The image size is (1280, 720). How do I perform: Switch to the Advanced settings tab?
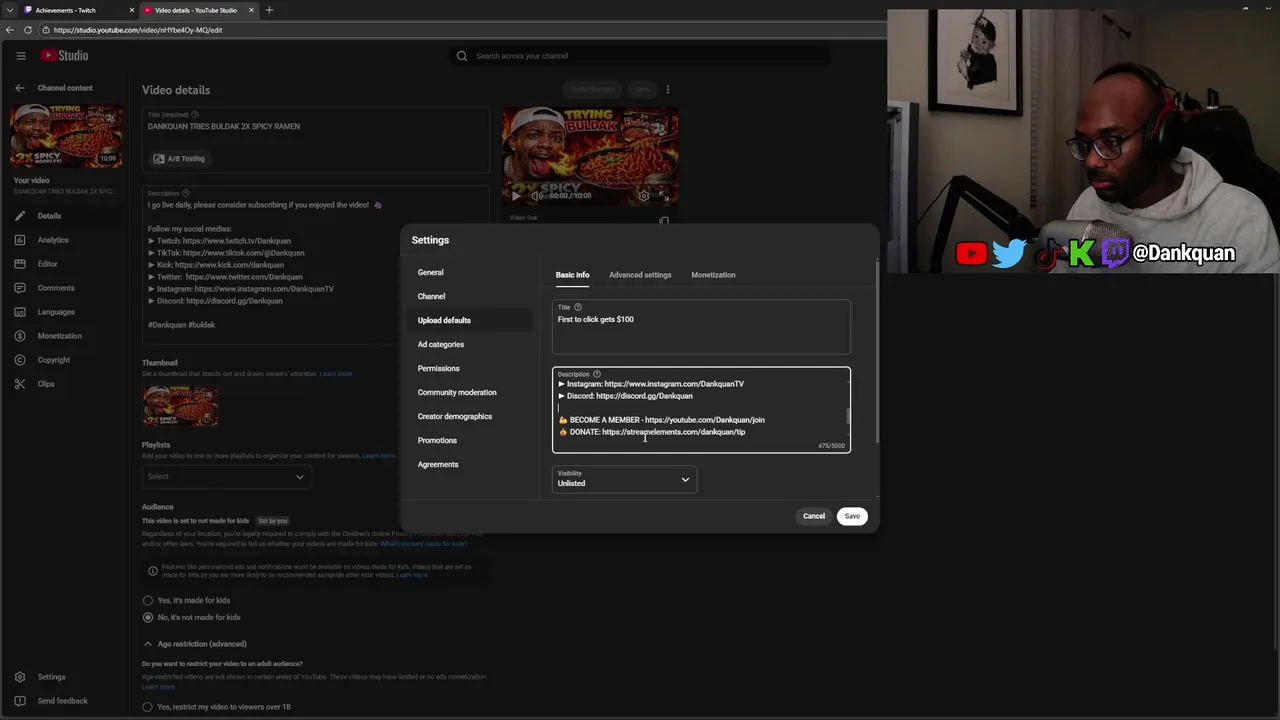coord(640,275)
